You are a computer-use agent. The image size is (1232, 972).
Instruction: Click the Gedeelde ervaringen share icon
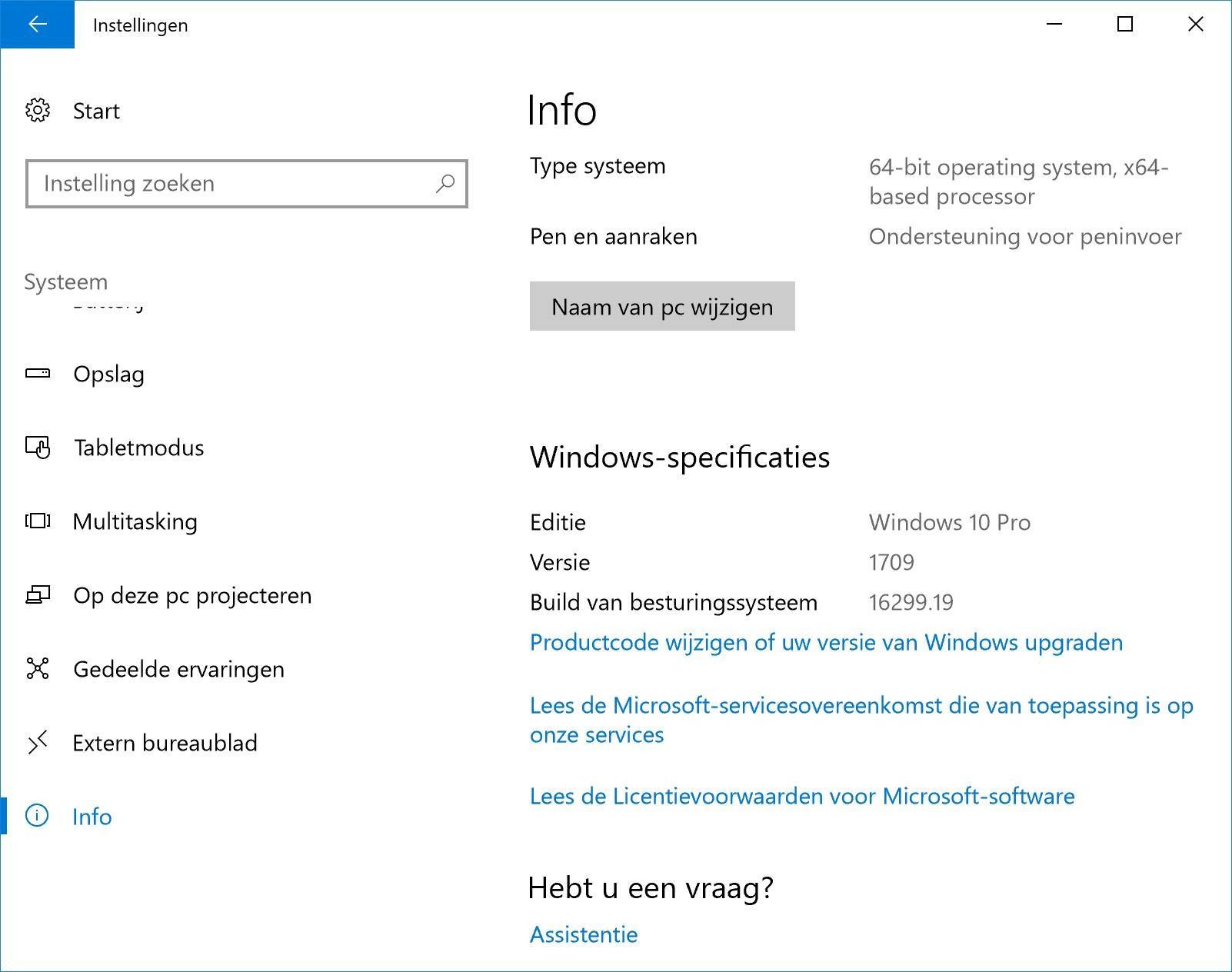tap(38, 669)
